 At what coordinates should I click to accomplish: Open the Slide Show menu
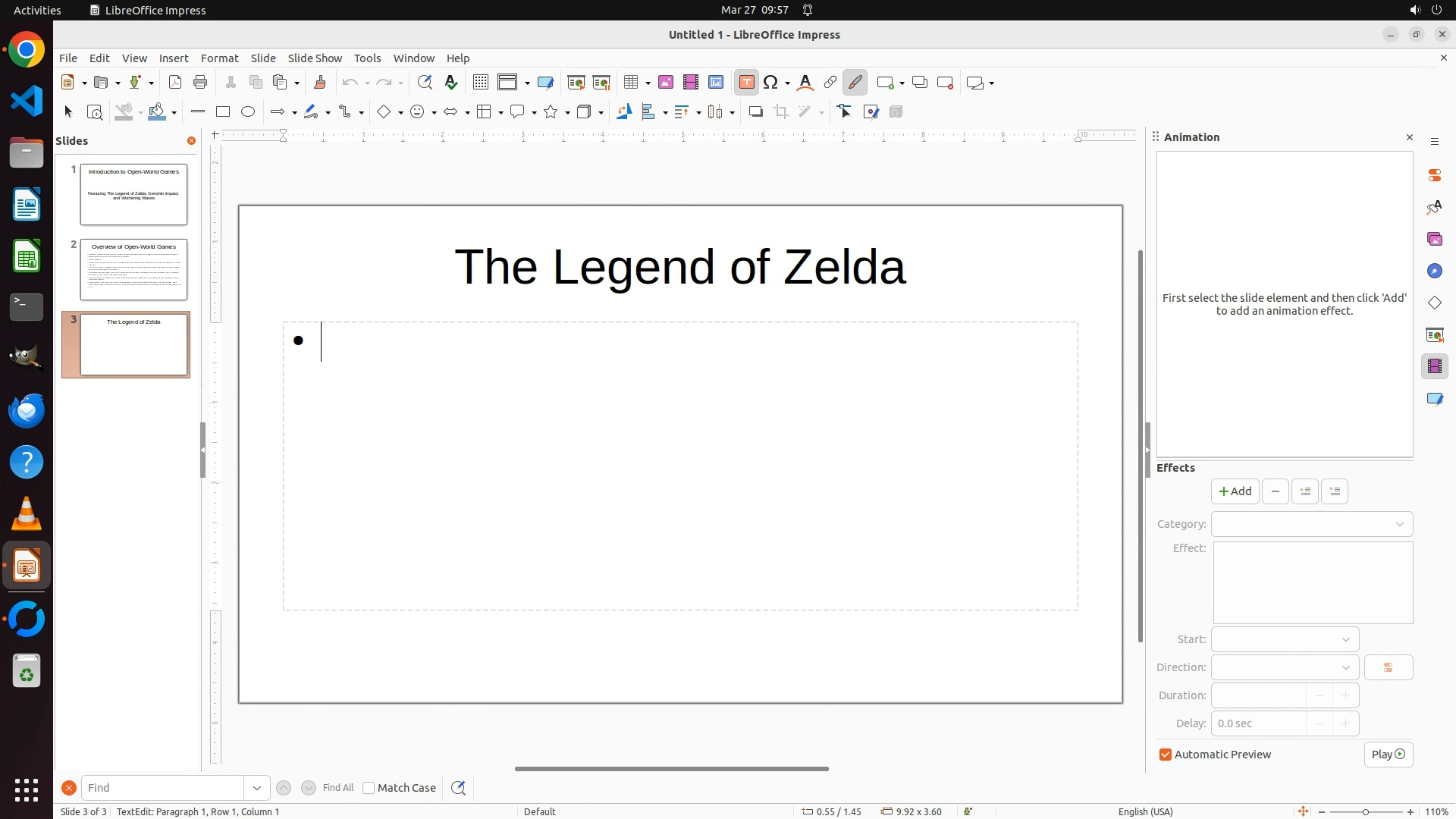315,58
